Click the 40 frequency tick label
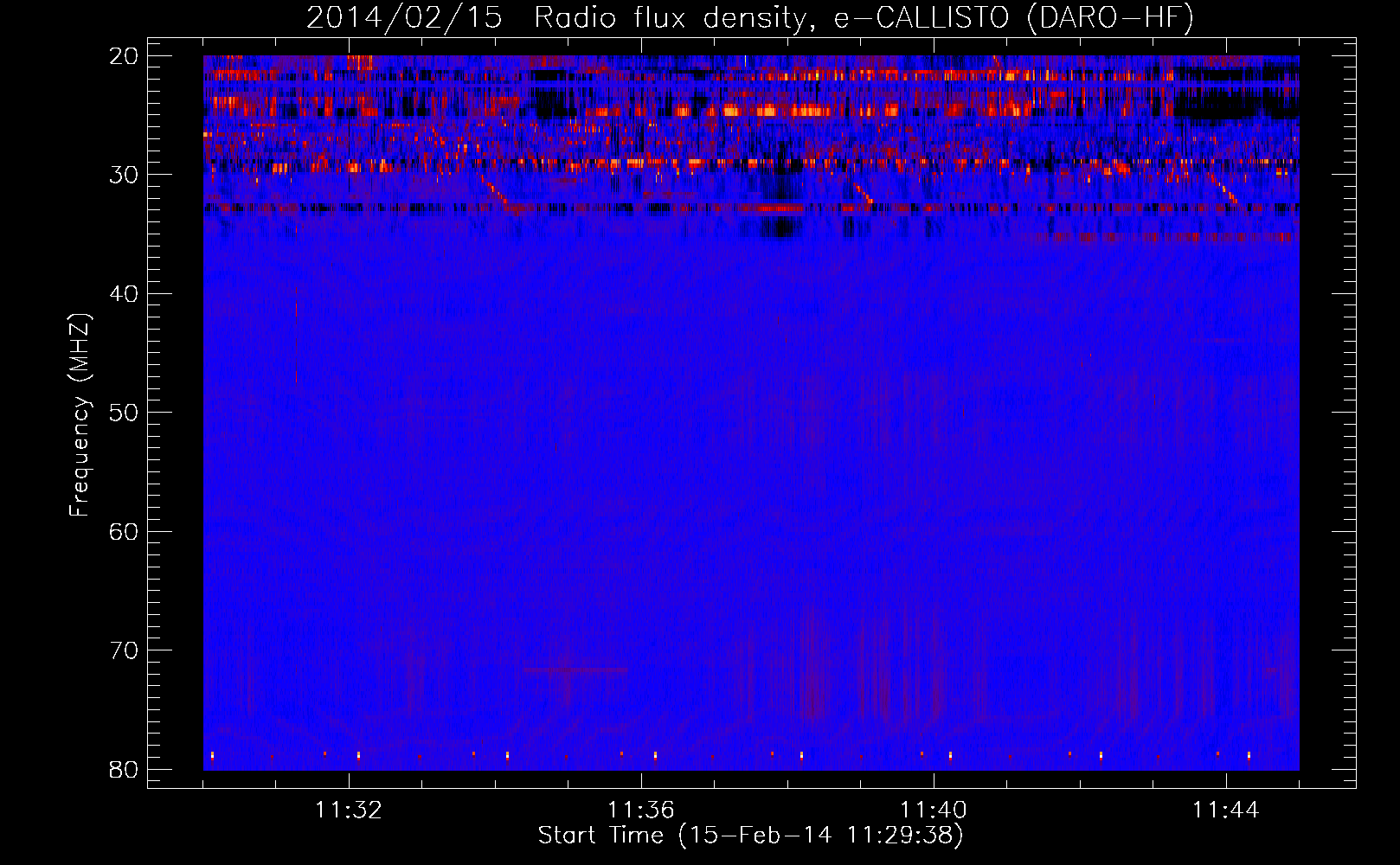This screenshot has height=865, width=1400. 124,294
